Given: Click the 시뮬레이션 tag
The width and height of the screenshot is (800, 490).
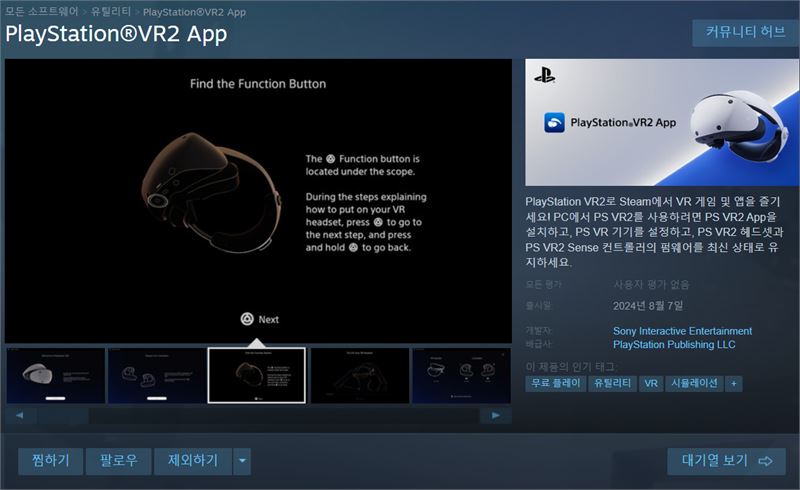Looking at the screenshot, I should (x=694, y=383).
